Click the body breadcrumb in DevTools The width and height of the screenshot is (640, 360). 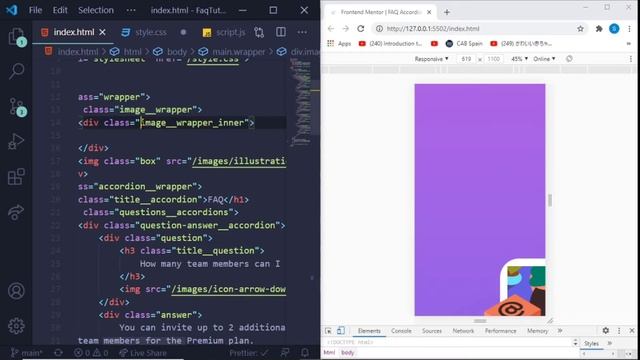[348, 353]
